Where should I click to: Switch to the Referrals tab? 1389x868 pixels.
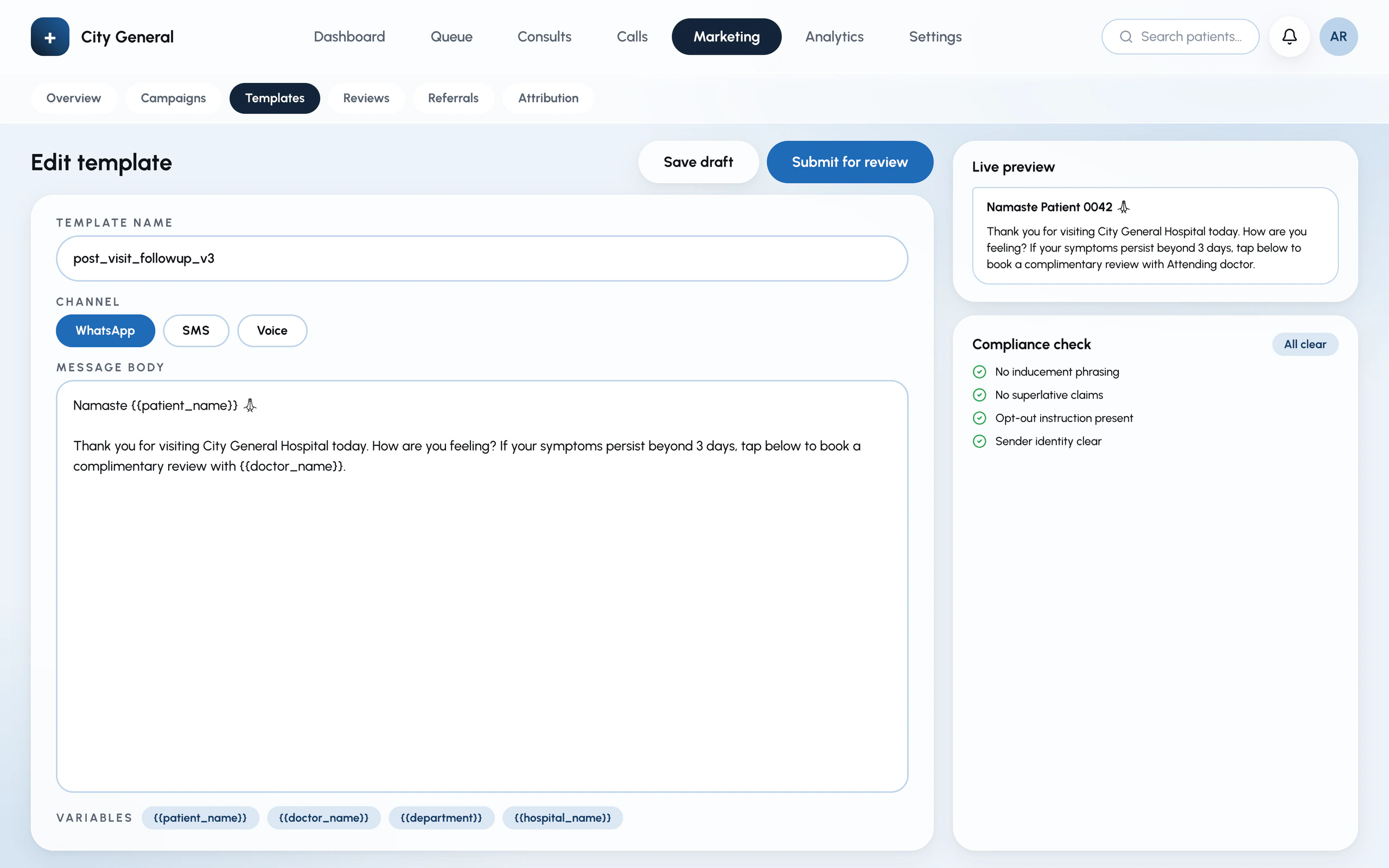click(x=453, y=98)
